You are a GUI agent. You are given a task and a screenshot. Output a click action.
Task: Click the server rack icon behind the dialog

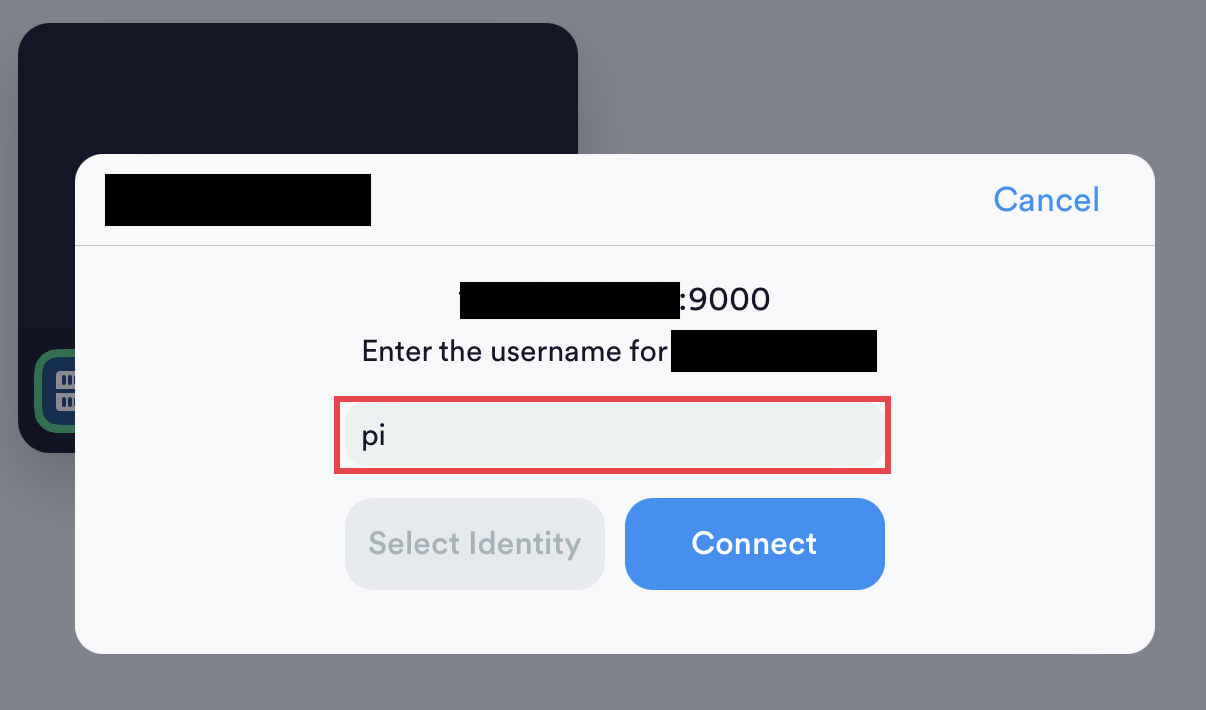tap(64, 391)
